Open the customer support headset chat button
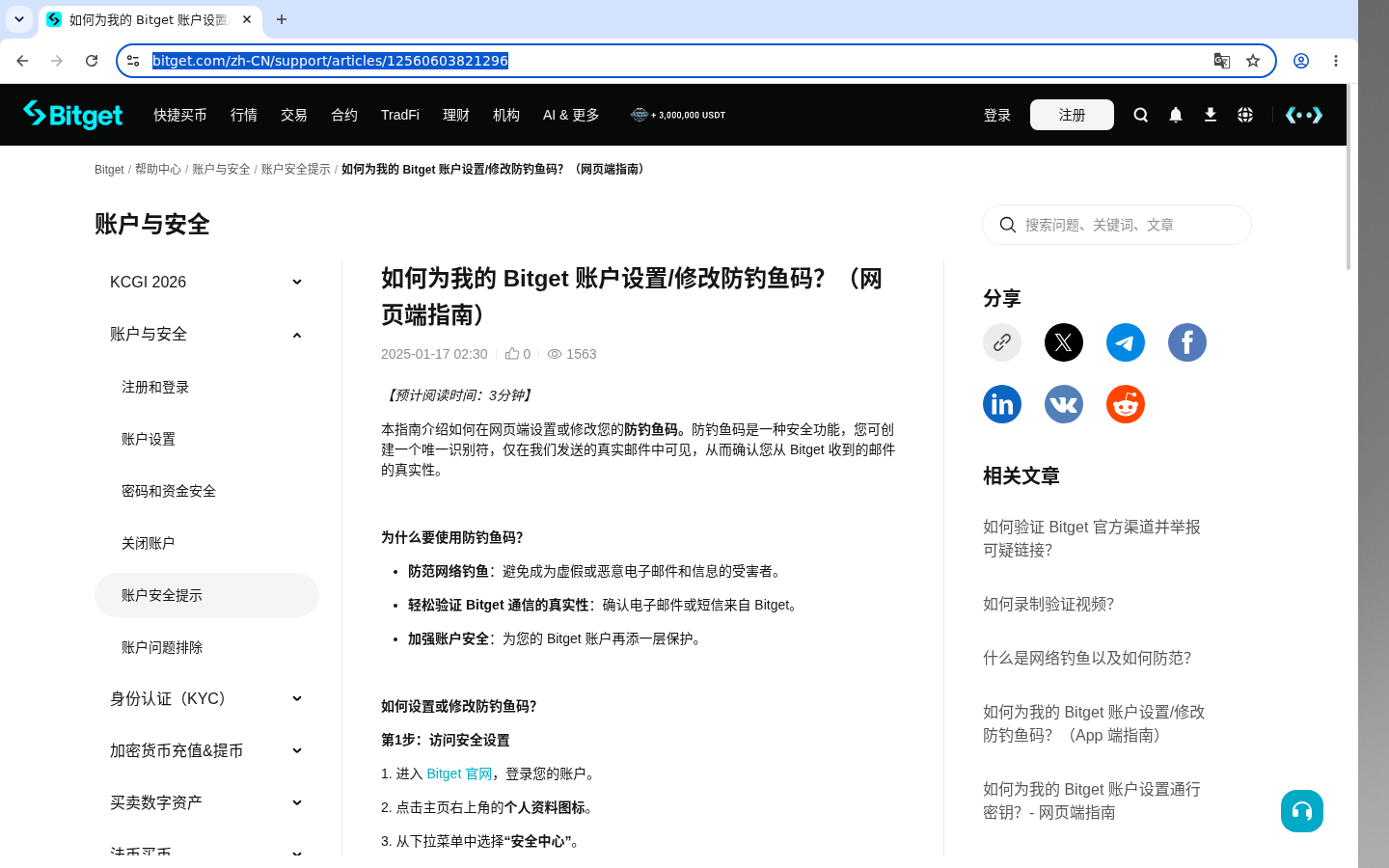 click(1302, 811)
